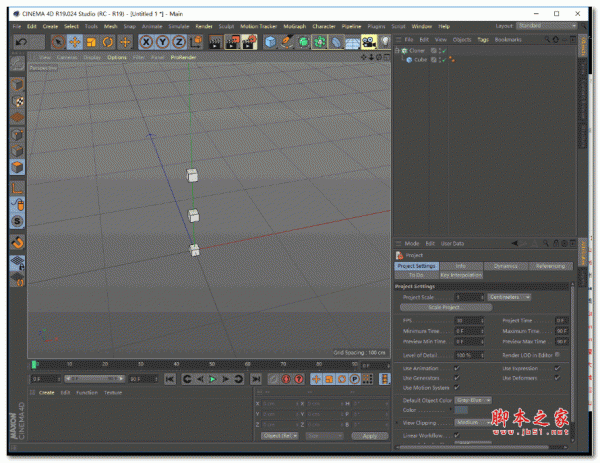Click the Scale Project button

click(446, 307)
